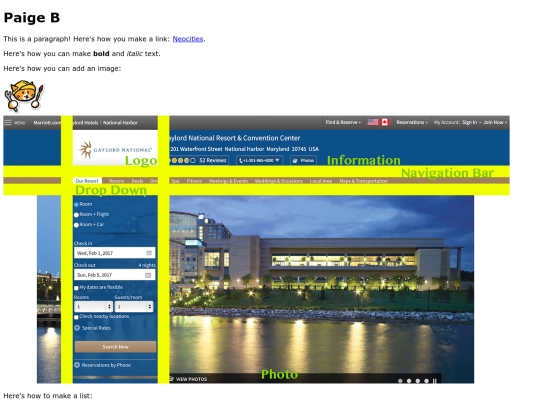Expand Reservations by Phone
540x405 pixels.
[103, 365]
